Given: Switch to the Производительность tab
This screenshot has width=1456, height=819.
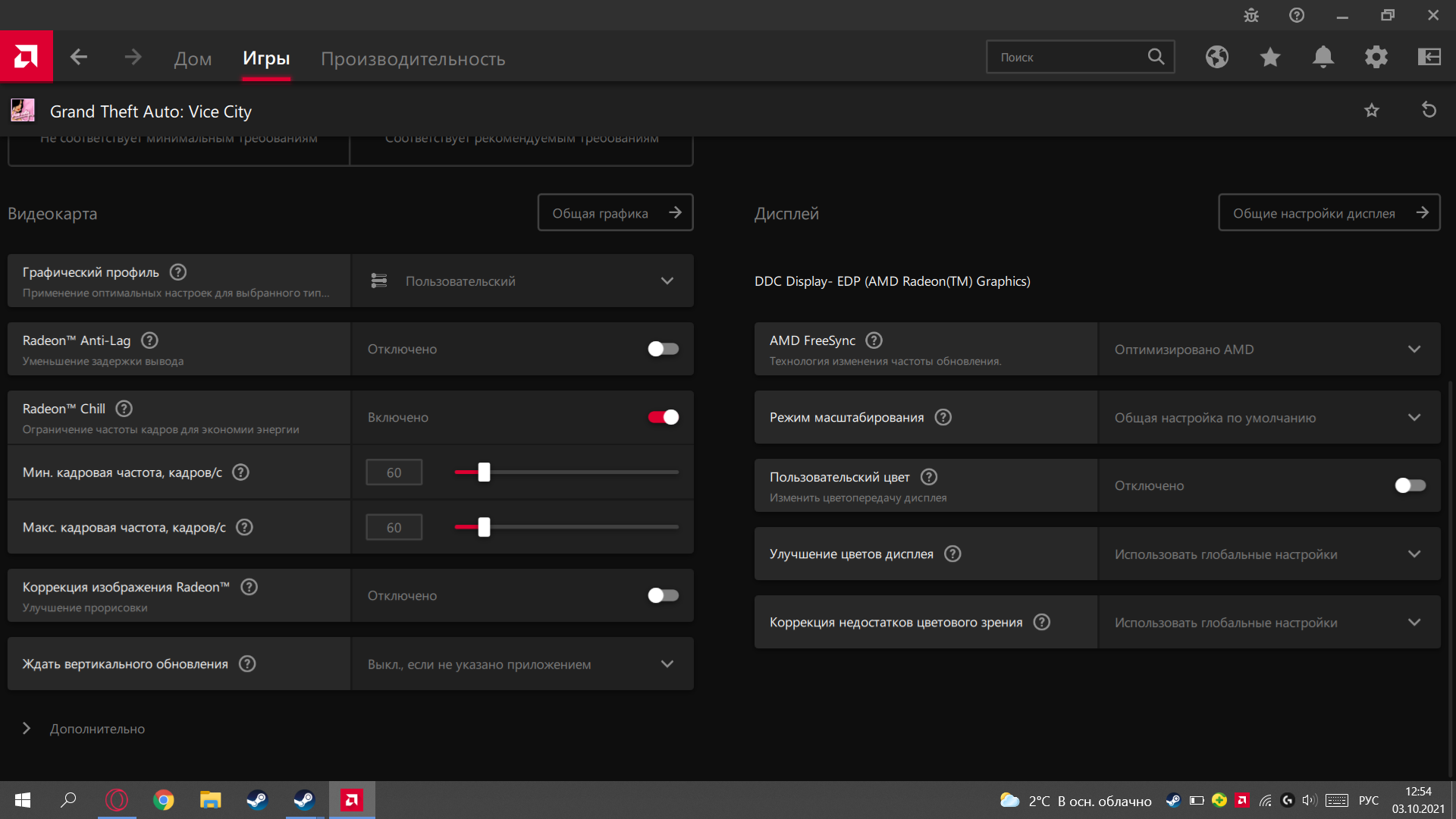Looking at the screenshot, I should tap(413, 58).
